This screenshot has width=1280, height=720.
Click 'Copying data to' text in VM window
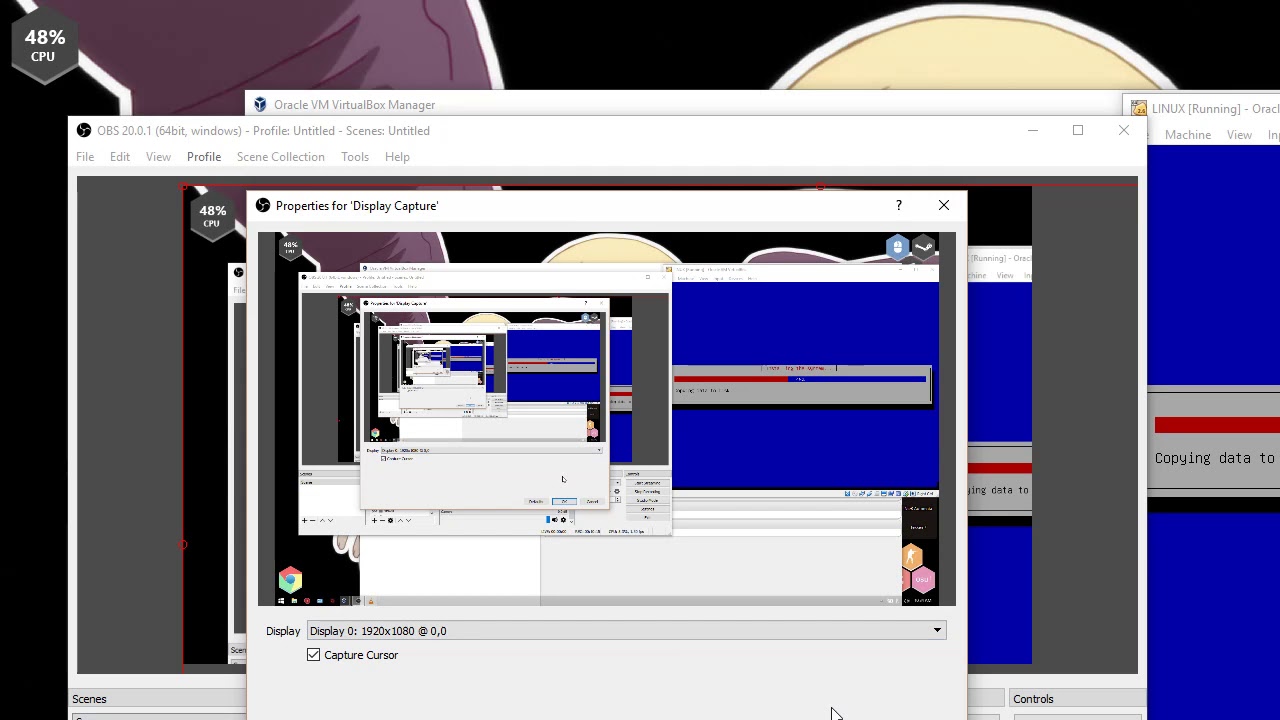click(x=1214, y=458)
